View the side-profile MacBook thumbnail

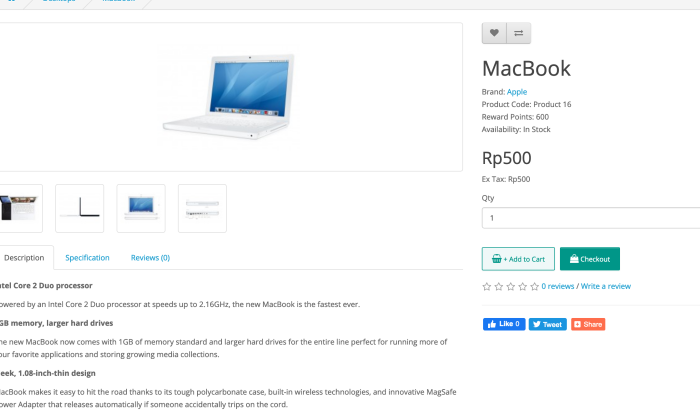79,209
